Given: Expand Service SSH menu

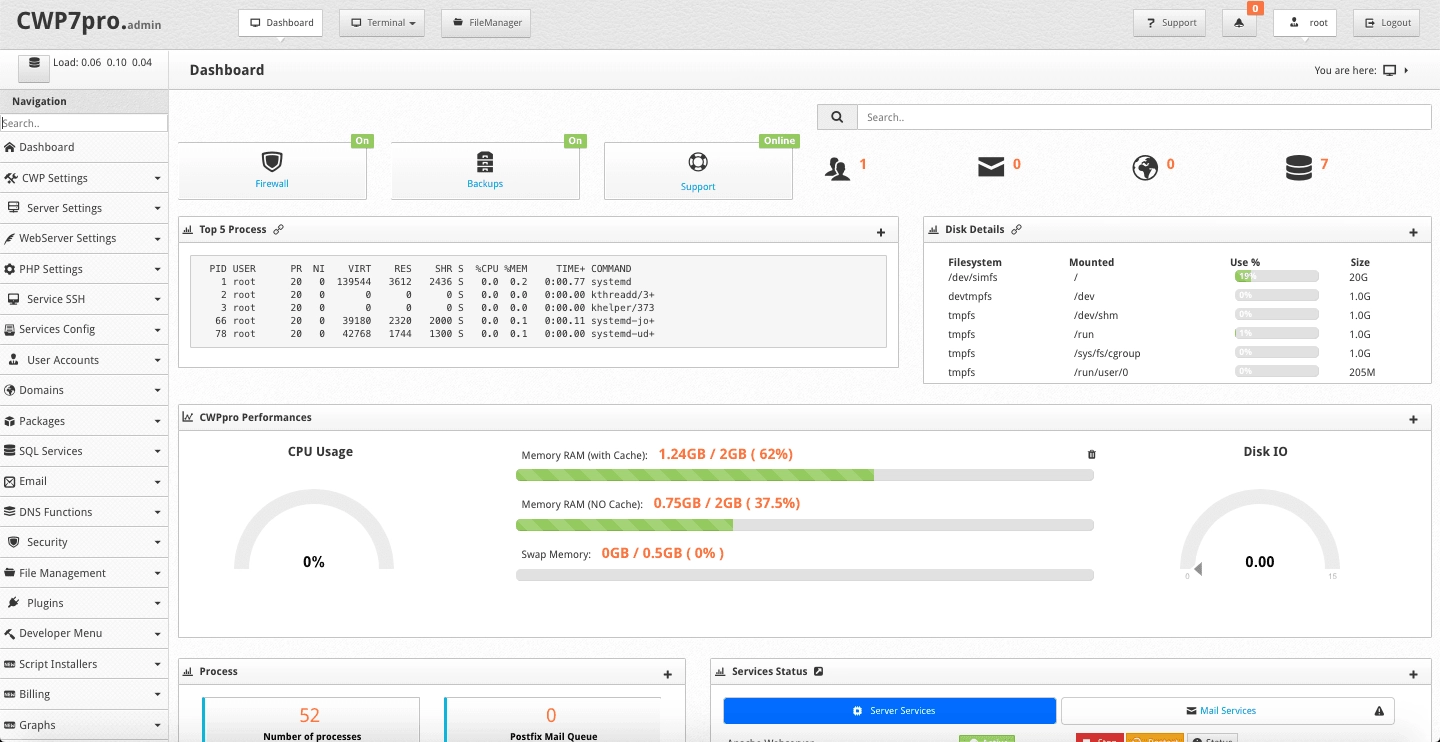Looking at the screenshot, I should (x=84, y=299).
